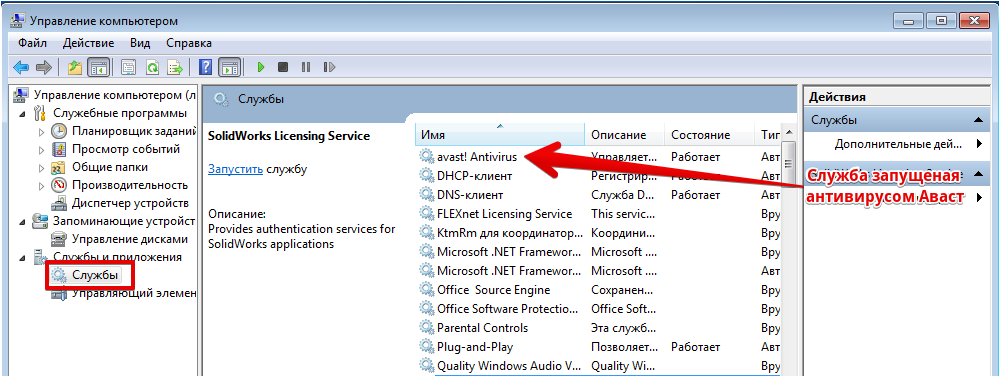This screenshot has height=377, width=1000.
Task: Click the Запустить link for the service
Action: [x=235, y=169]
